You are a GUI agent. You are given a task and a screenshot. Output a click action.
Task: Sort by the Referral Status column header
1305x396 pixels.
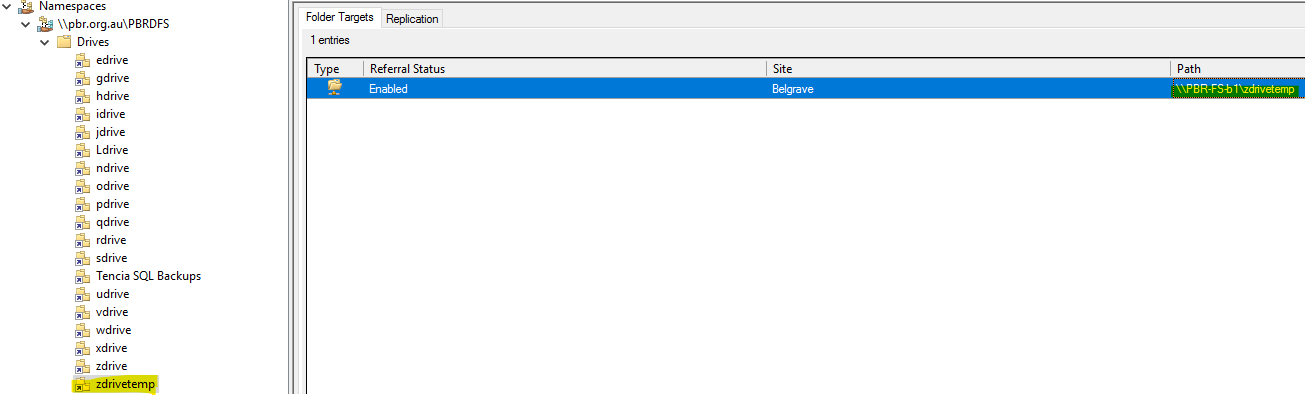coord(565,69)
